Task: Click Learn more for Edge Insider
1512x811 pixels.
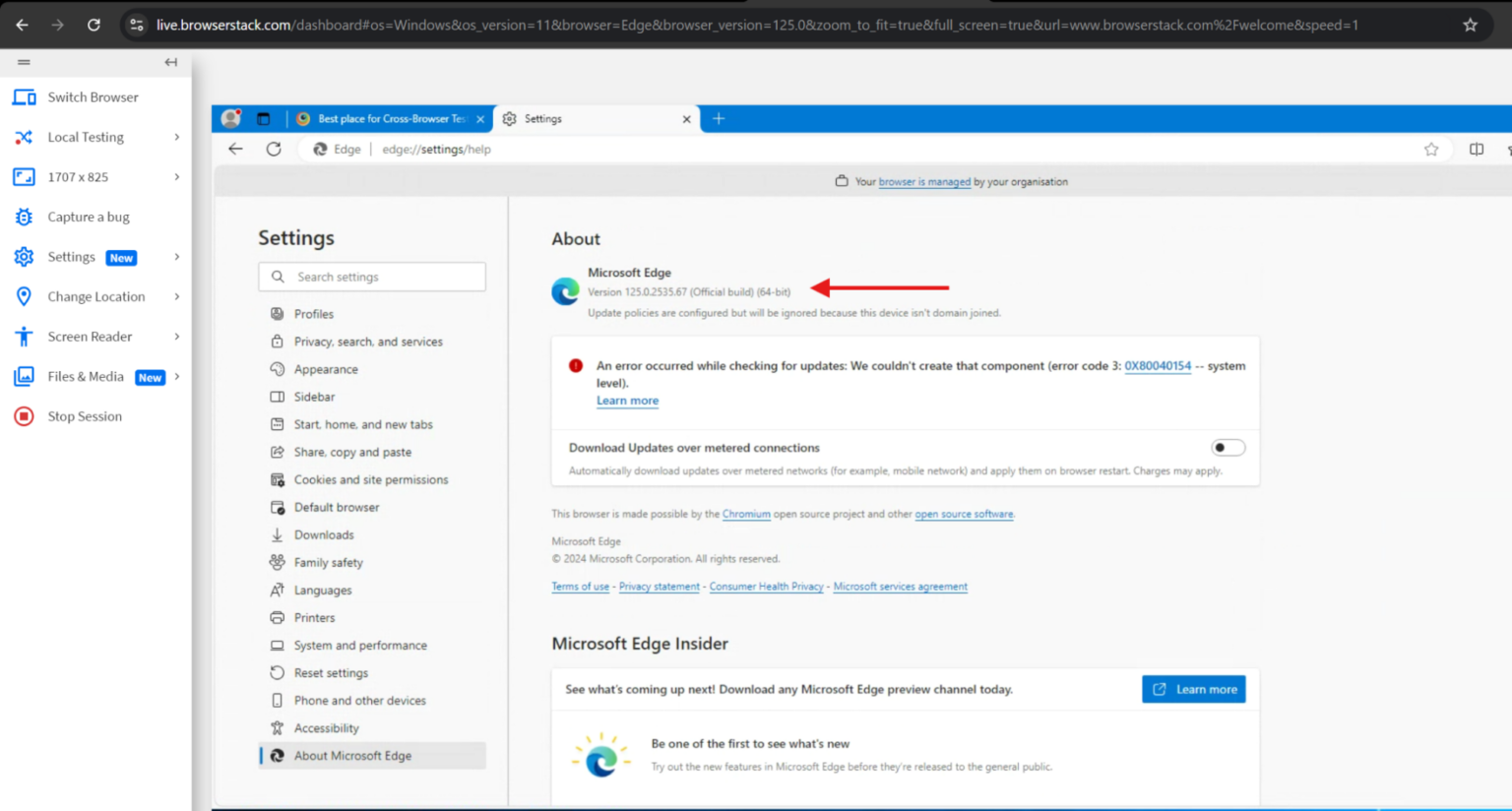Action: pos(1193,689)
